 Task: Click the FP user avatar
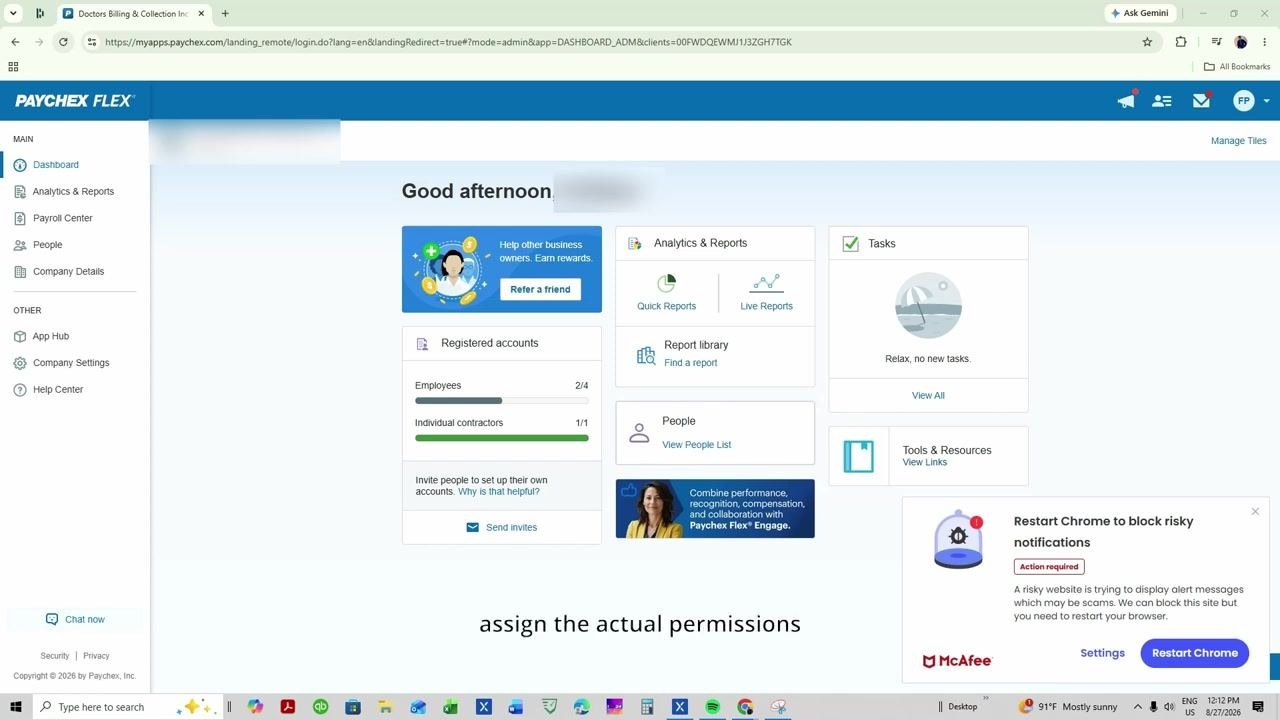pos(1244,101)
